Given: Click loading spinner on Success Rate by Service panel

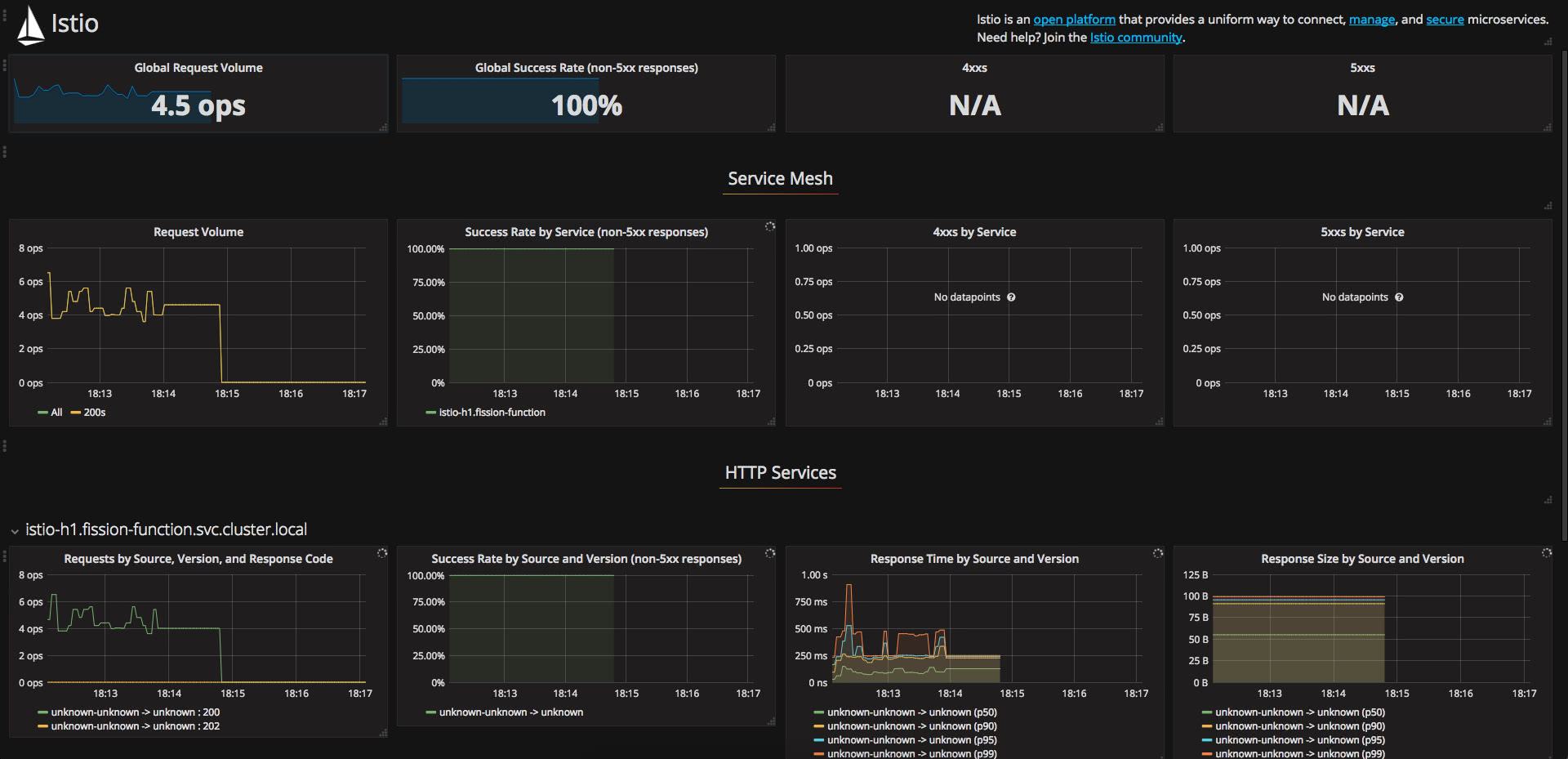Looking at the screenshot, I should click(x=769, y=226).
